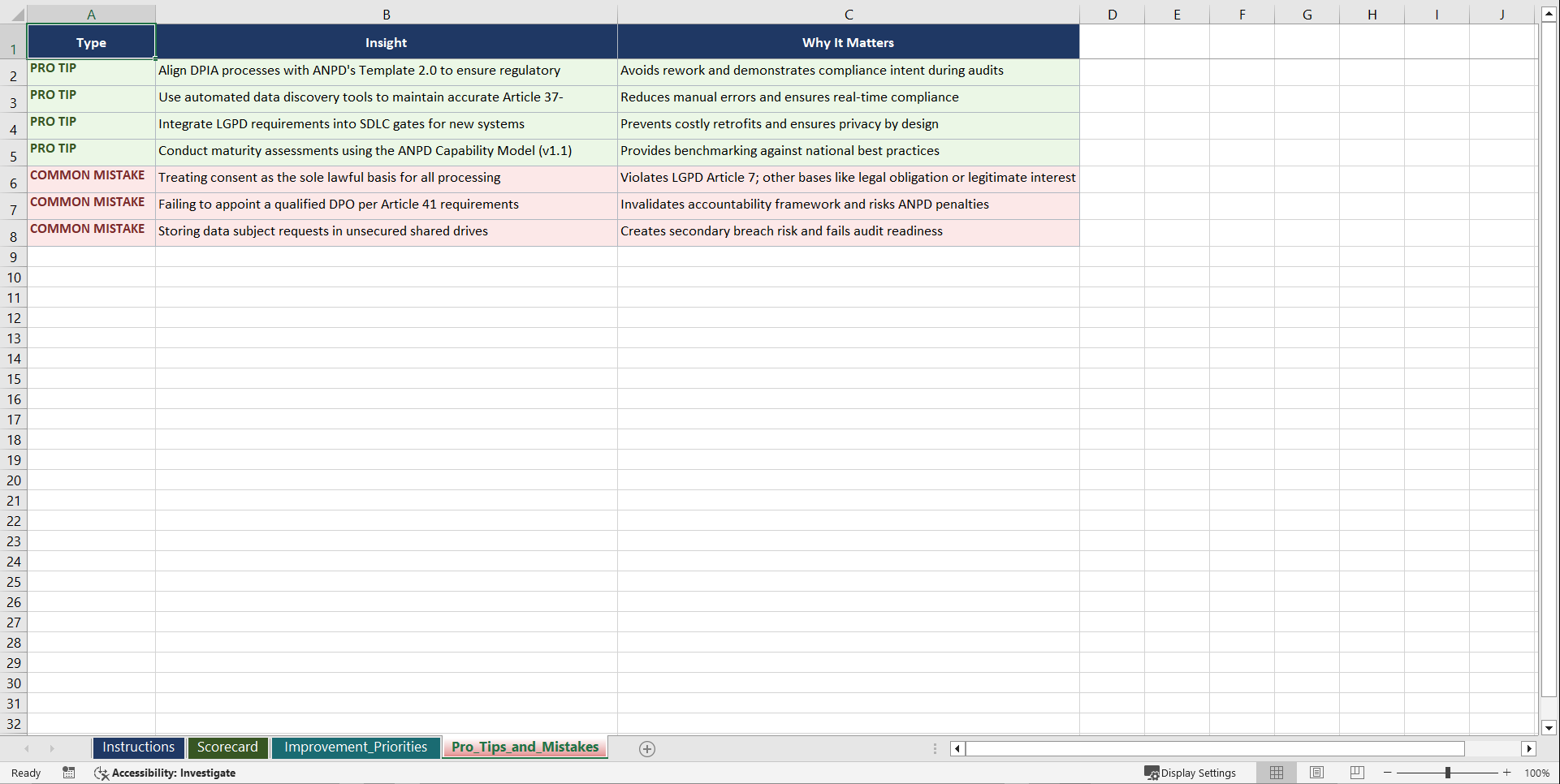
Task: Open the Instructions sheet tab
Action: (138, 747)
